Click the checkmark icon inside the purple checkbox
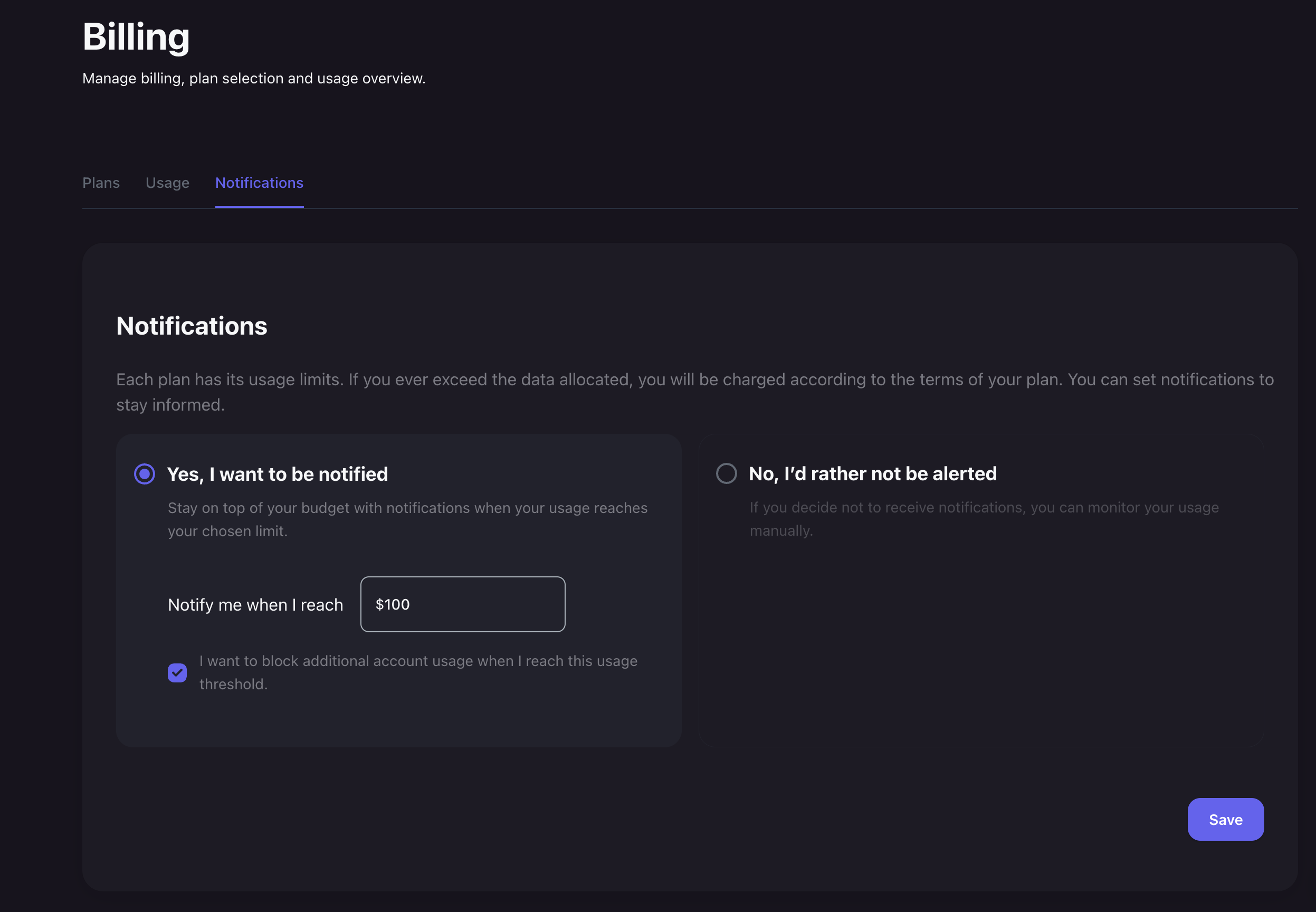The width and height of the screenshot is (1316, 912). tap(177, 672)
